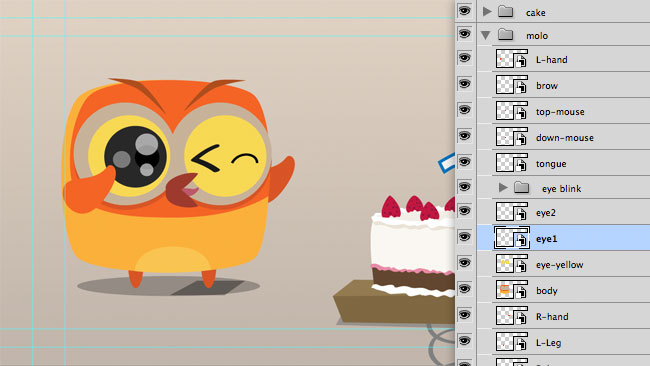Screen dimensions: 650x366
Task: Click the brow layer name
Action: [x=547, y=86]
